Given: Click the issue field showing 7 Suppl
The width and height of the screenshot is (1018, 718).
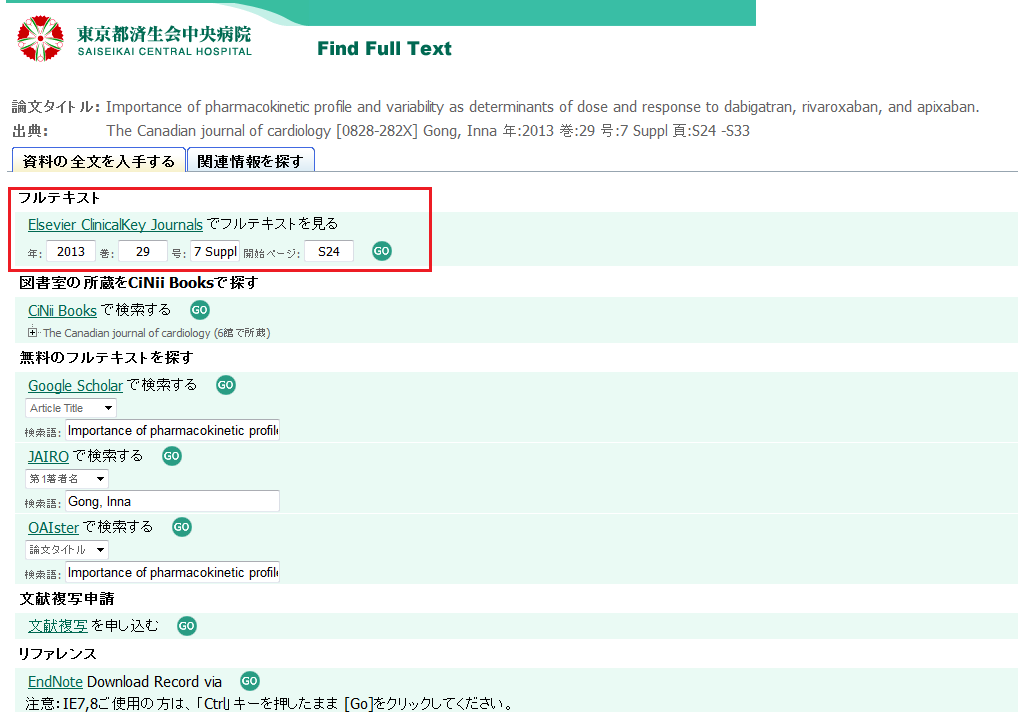Looking at the screenshot, I should point(215,252).
